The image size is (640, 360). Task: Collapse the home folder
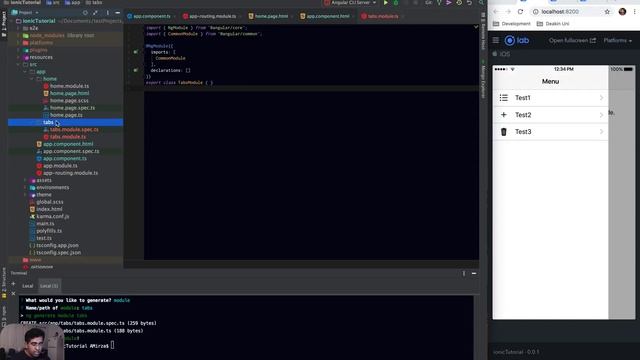pyautogui.click(x=32, y=79)
